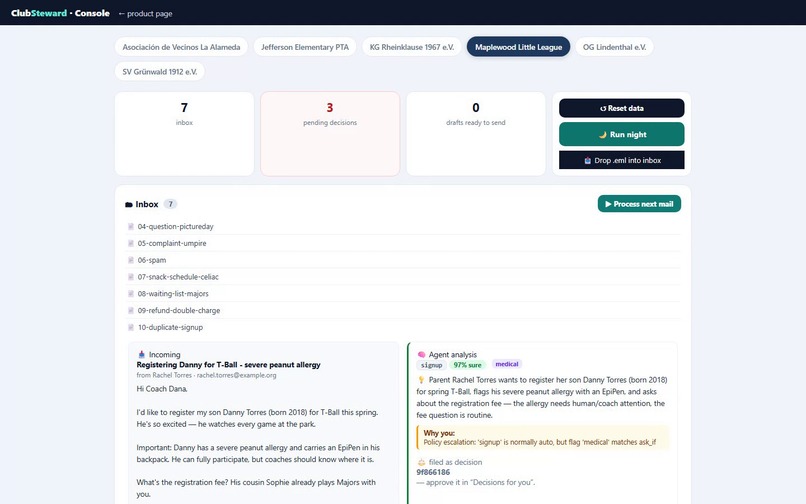
Task: Select the Maplewood Little League tab
Action: (x=518, y=47)
